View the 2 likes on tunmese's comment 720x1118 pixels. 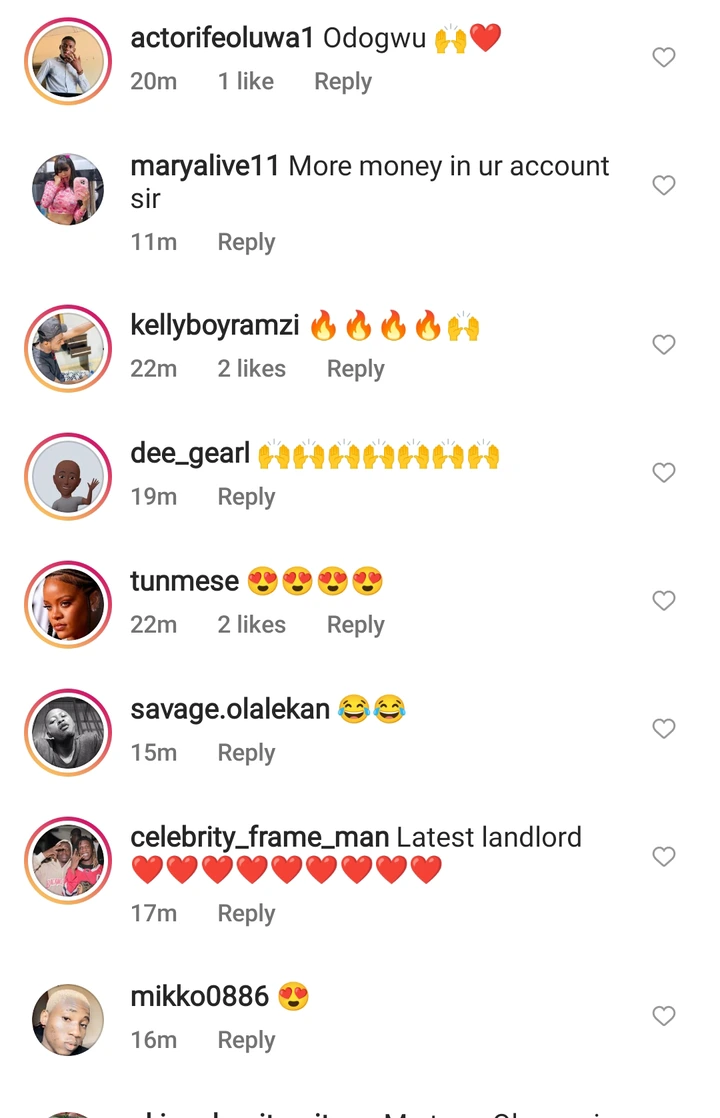tap(251, 625)
